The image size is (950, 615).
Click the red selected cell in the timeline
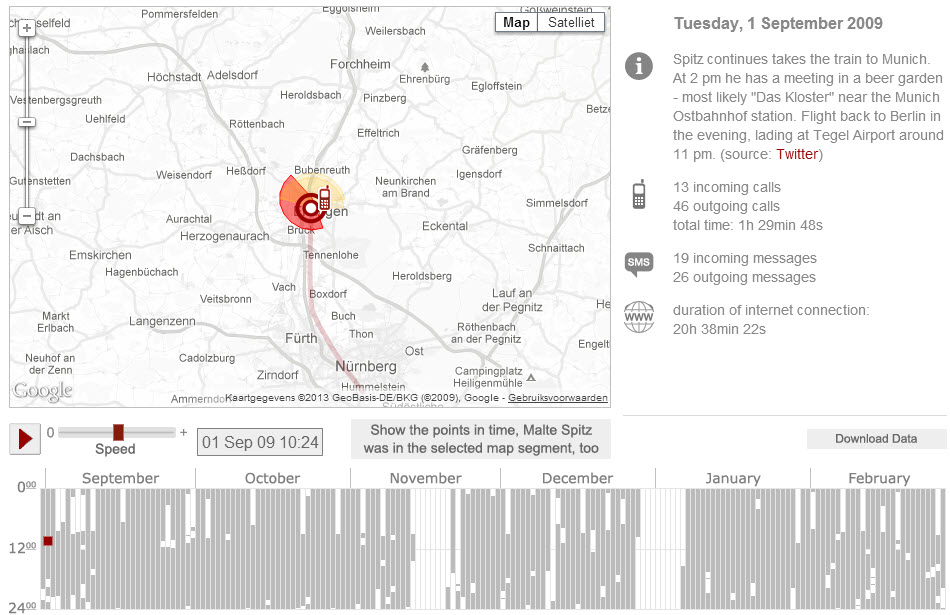click(x=48, y=541)
